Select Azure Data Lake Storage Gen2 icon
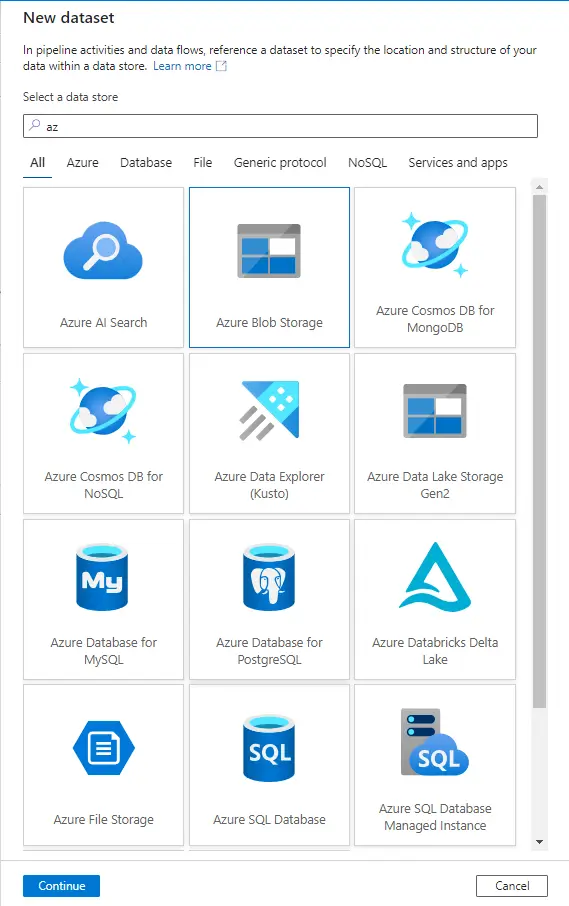 (x=434, y=411)
